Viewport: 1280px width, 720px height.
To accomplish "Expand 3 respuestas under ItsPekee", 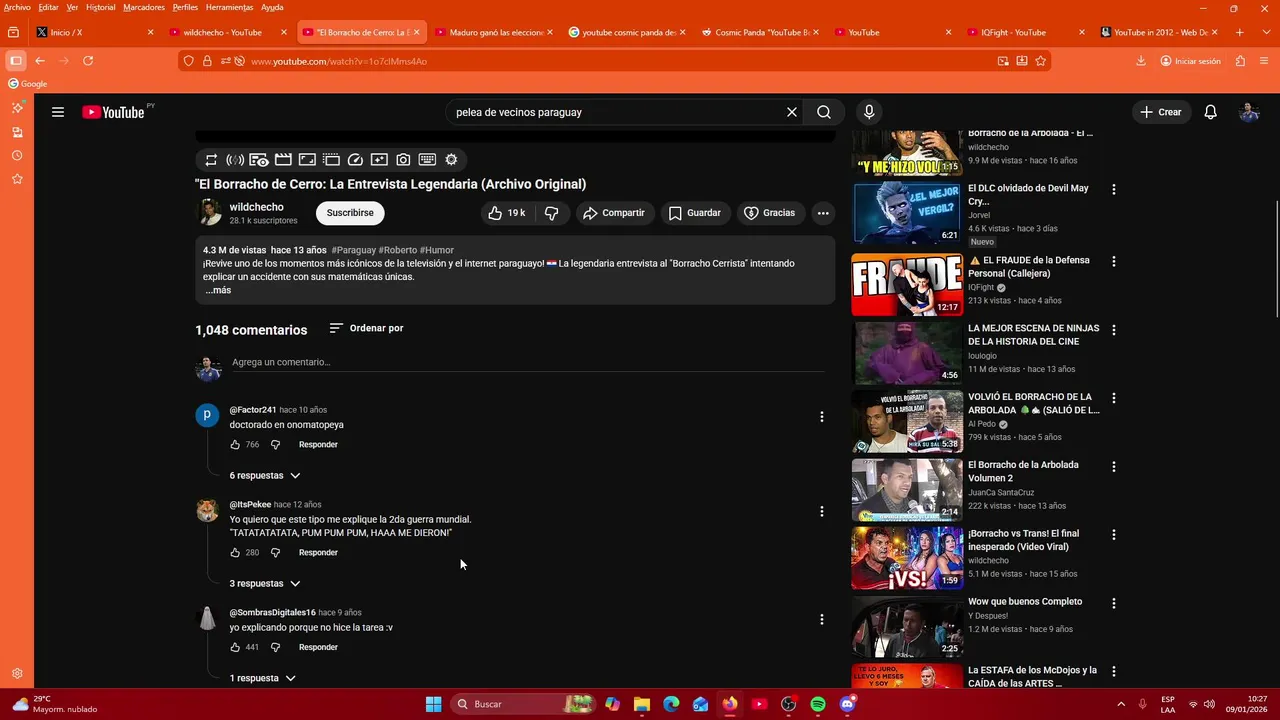I will (x=265, y=583).
